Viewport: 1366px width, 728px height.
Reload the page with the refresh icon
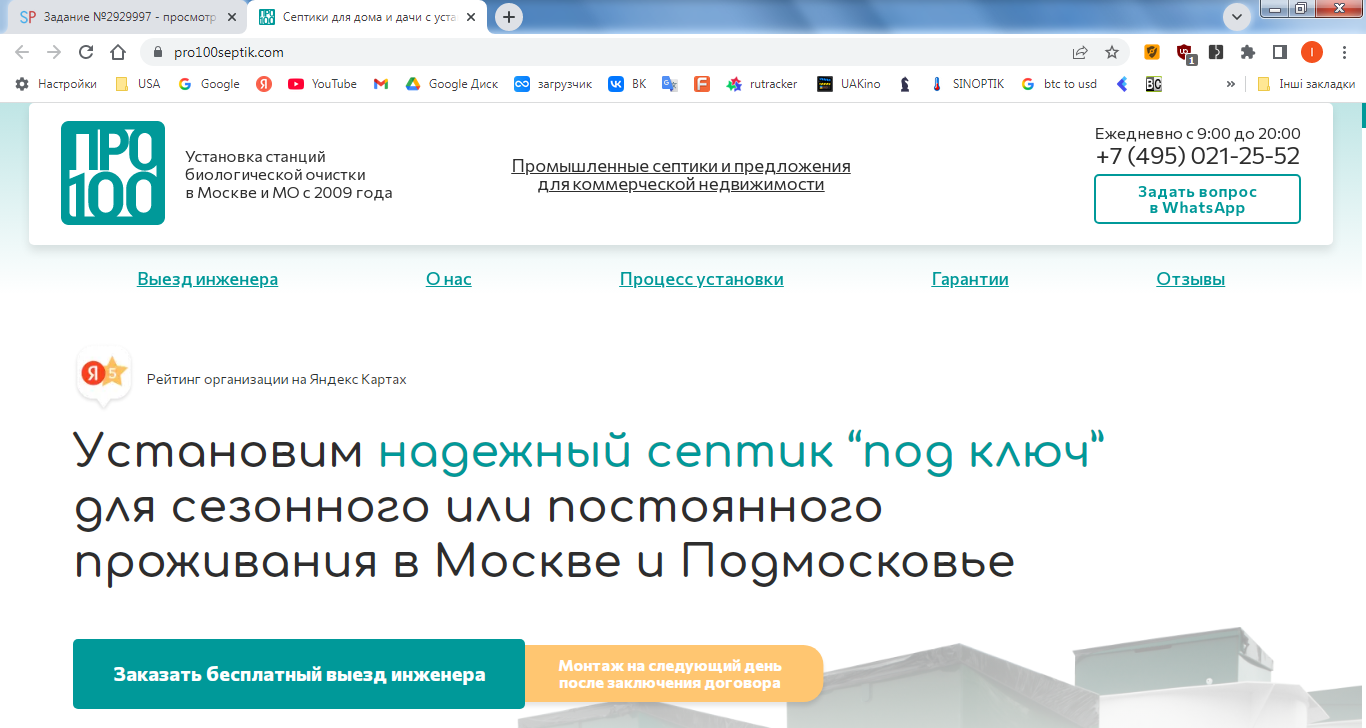86,52
